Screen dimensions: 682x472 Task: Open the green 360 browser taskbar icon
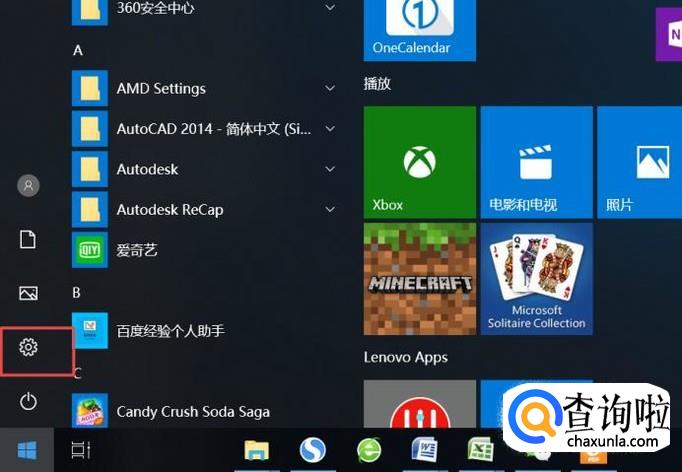coord(369,450)
